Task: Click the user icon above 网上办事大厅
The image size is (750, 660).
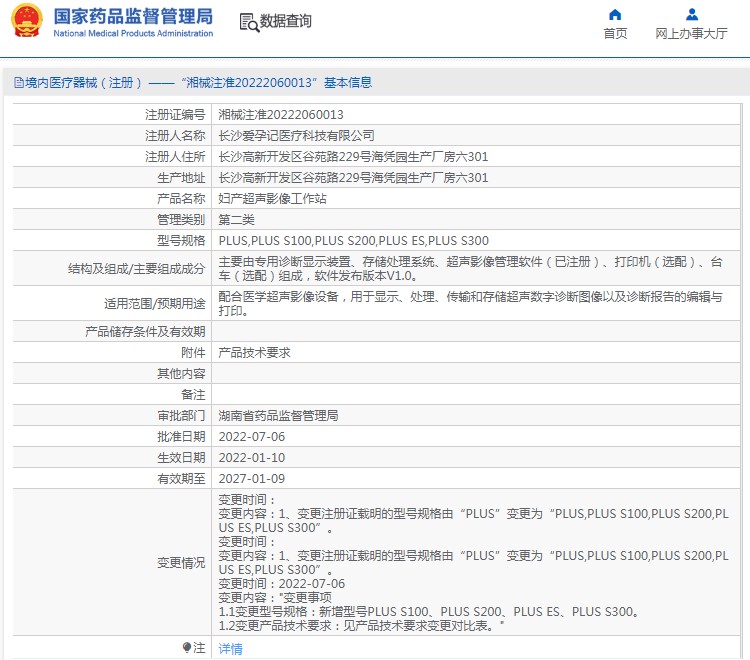Action: (x=692, y=15)
